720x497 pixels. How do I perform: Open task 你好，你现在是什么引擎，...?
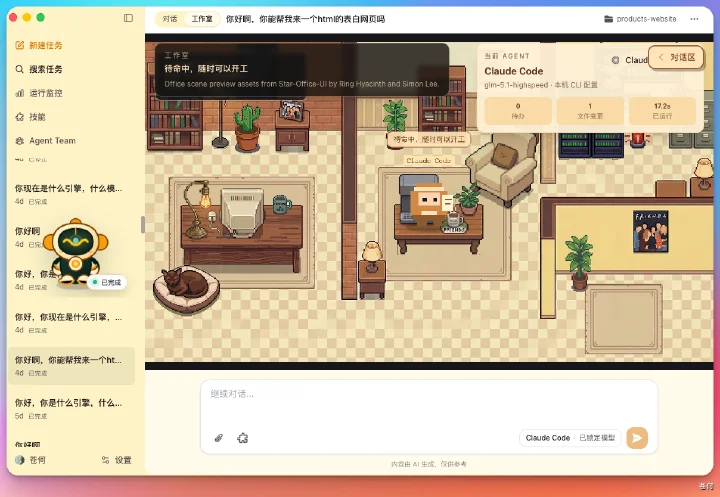click(x=71, y=322)
